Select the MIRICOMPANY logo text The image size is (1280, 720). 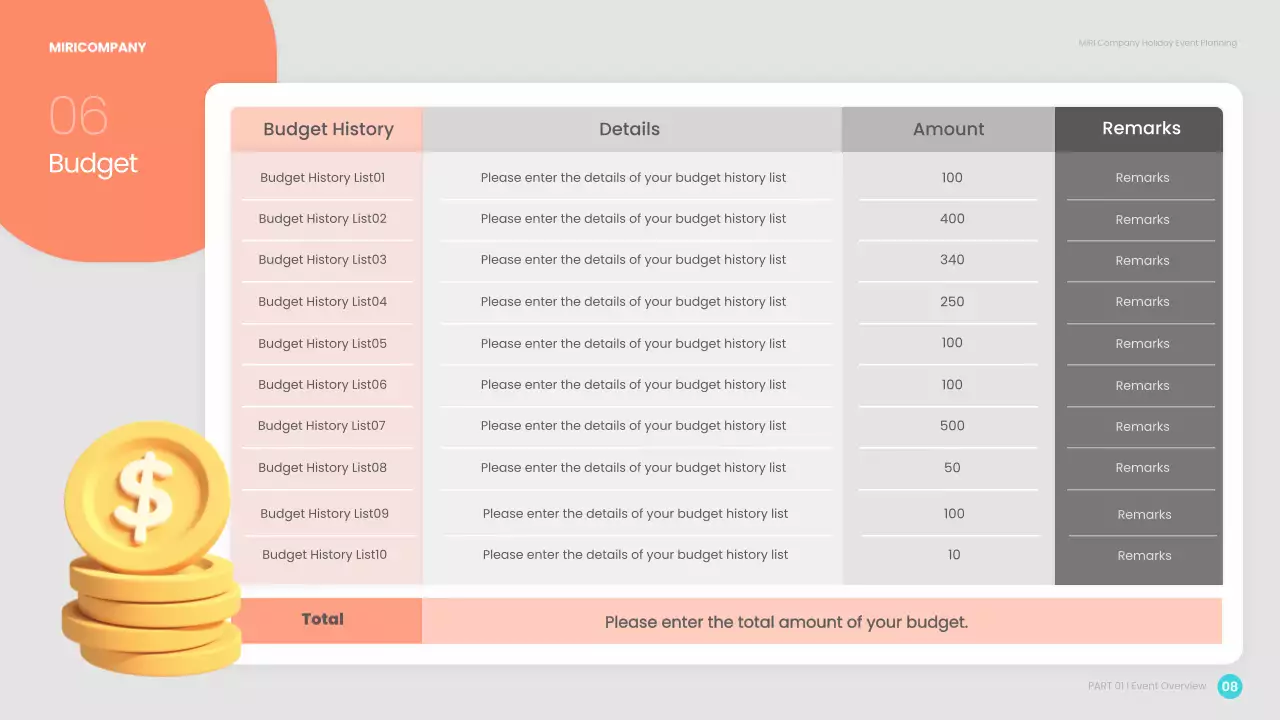(97, 47)
